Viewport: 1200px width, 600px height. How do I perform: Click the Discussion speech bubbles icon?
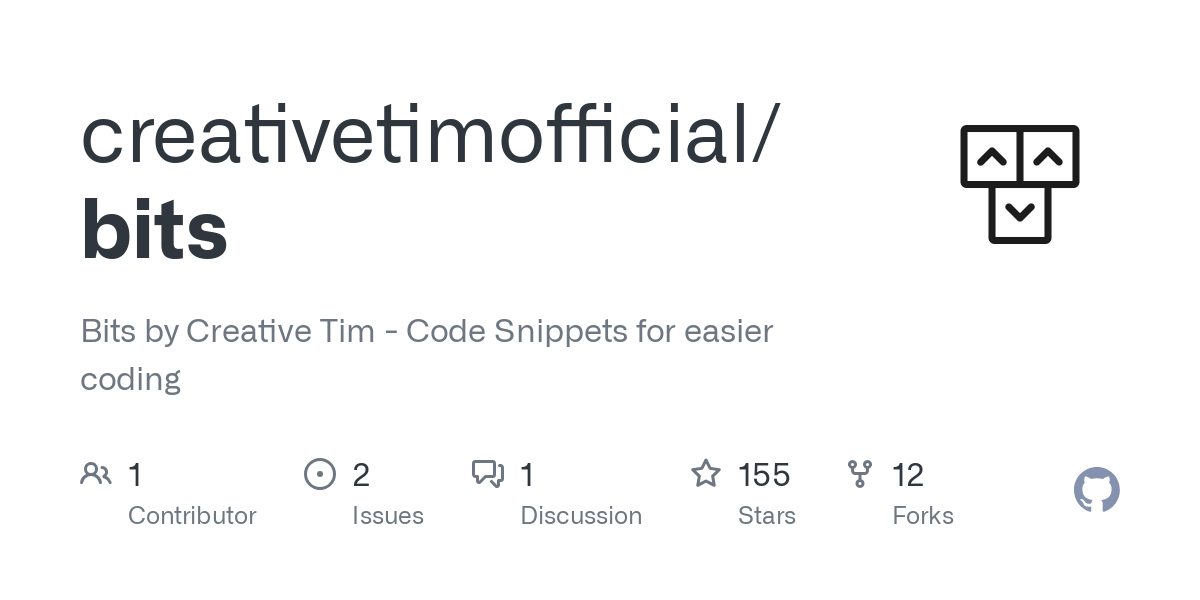click(488, 474)
